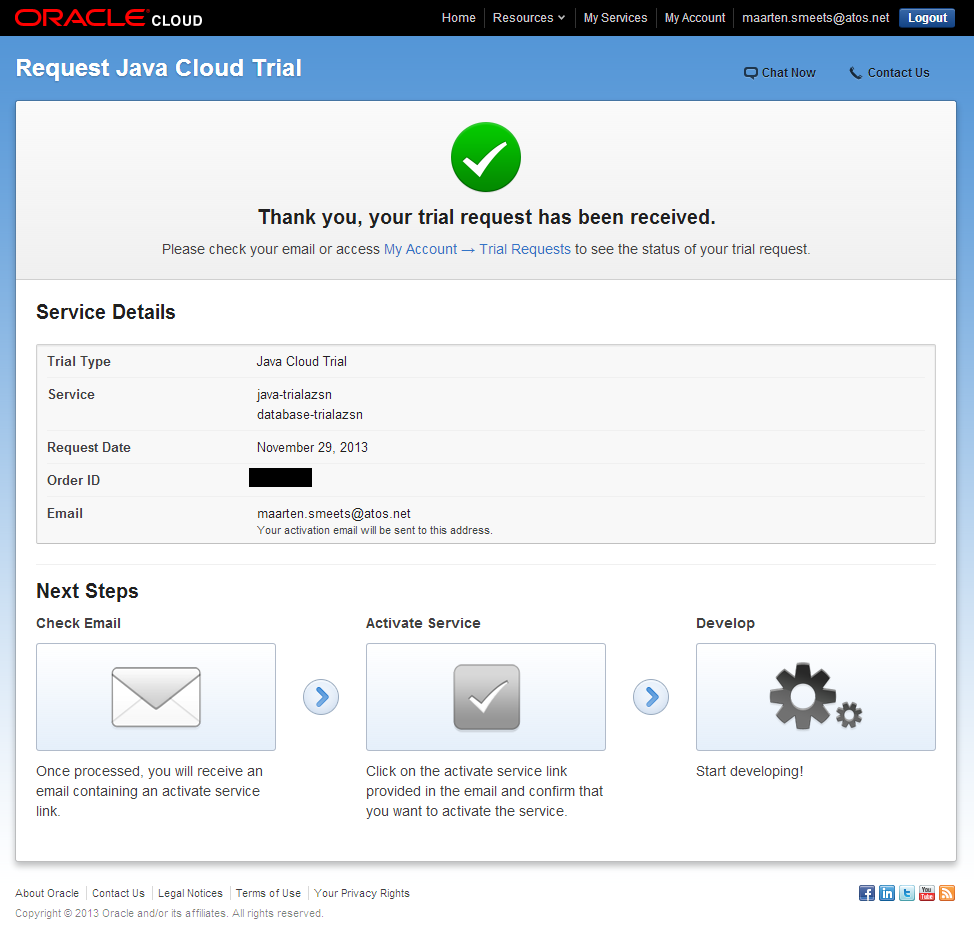
Task: Go to Home in top navigation
Action: click(x=458, y=18)
